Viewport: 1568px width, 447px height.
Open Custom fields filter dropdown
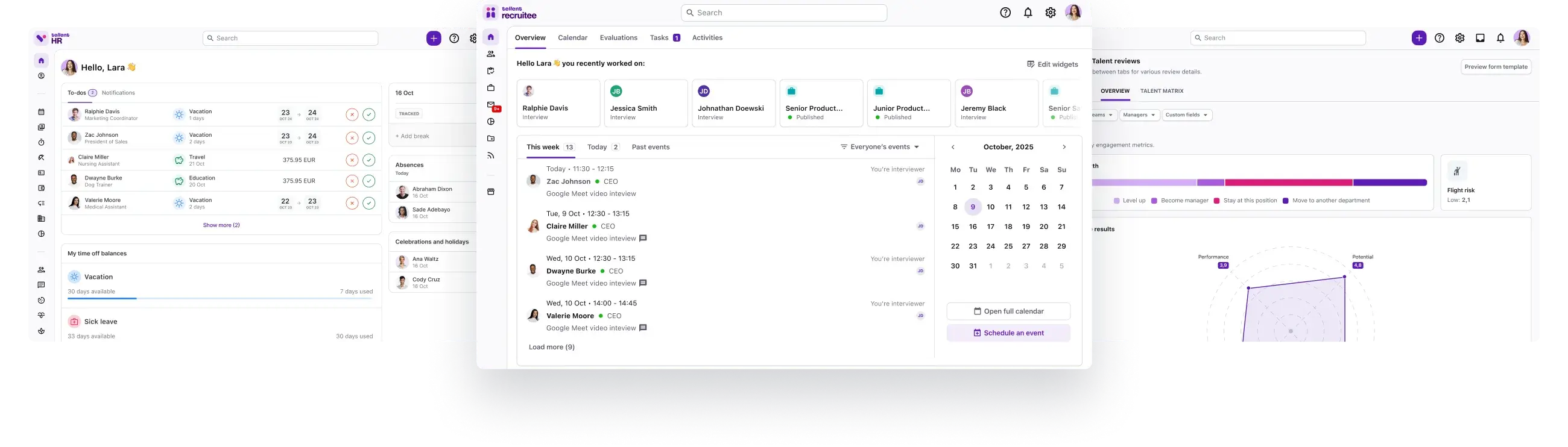click(x=1187, y=115)
